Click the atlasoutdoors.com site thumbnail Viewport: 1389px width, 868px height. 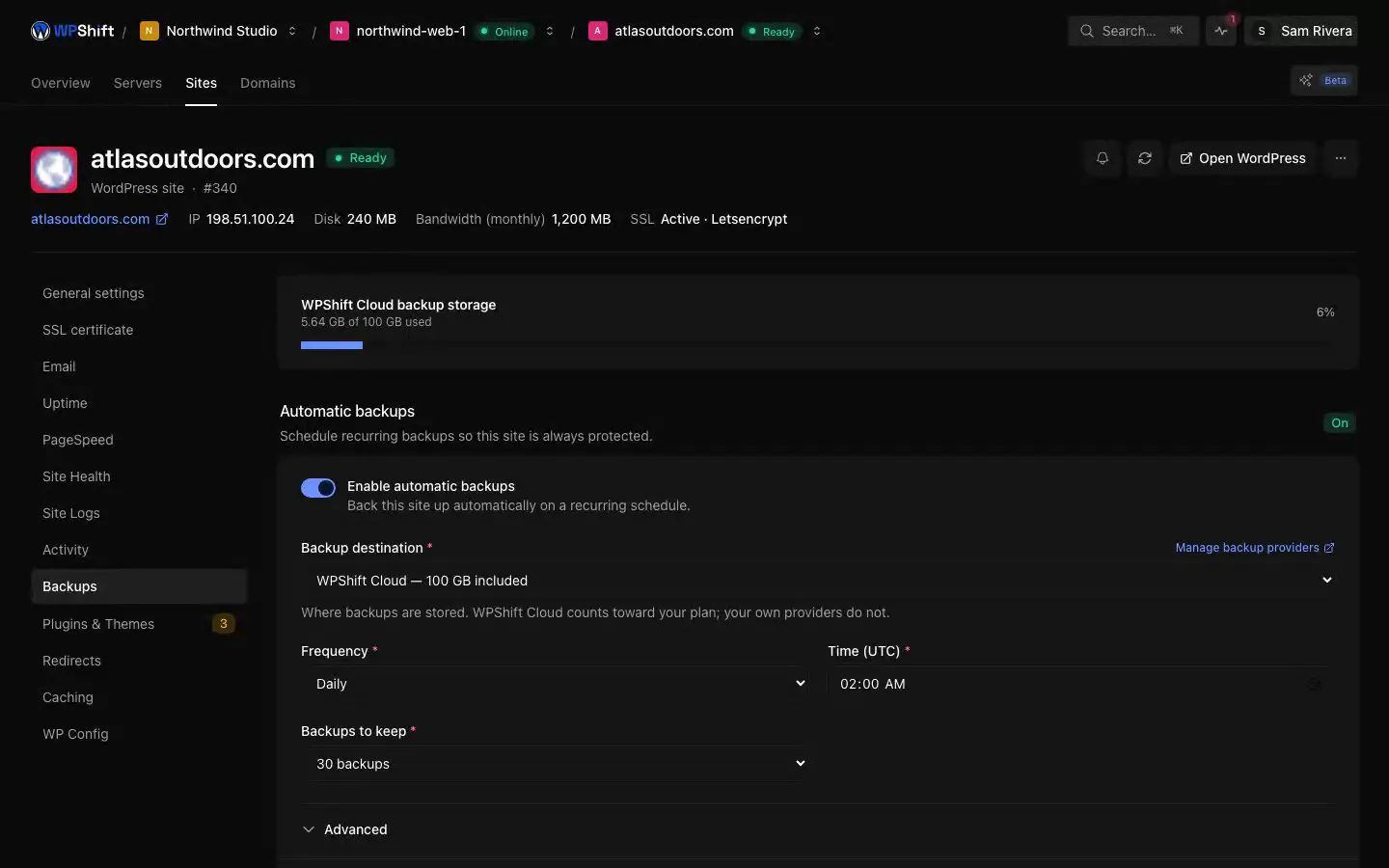pos(54,170)
